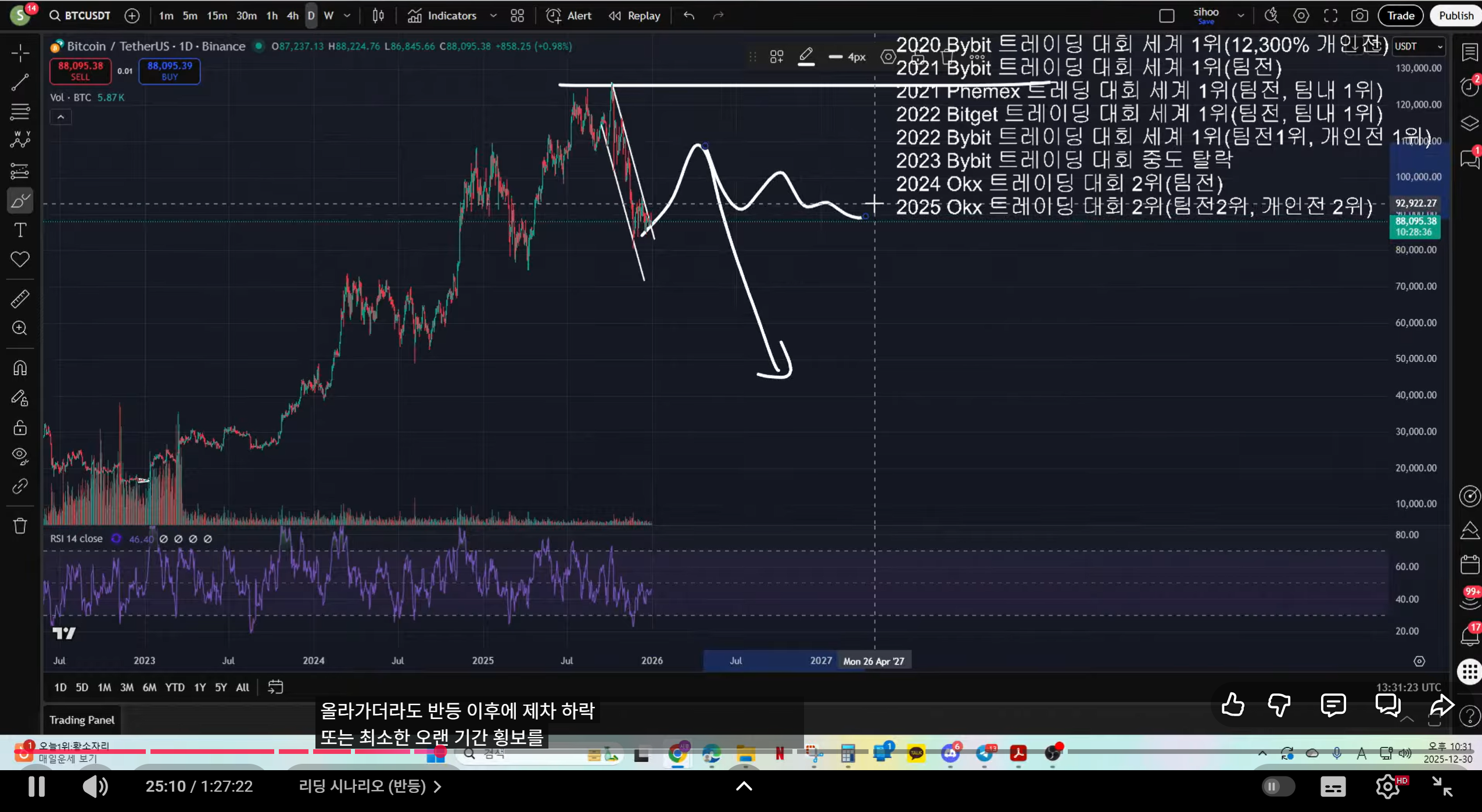Toggle the YouTube autoplay switch
This screenshot has width=1482, height=812.
[1278, 786]
